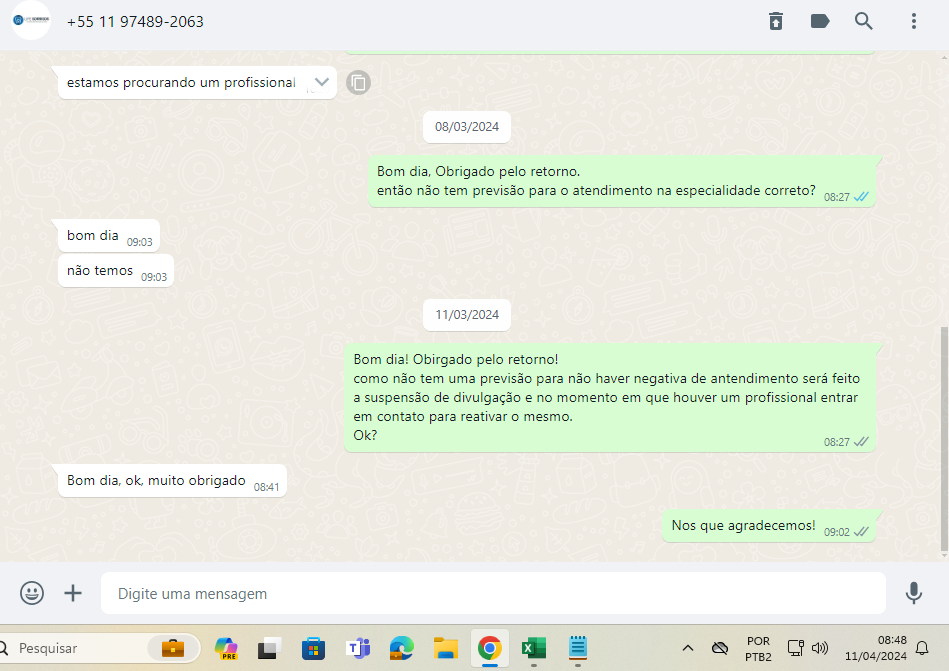
Task: Start voice recording with microphone icon
Action: [x=913, y=593]
